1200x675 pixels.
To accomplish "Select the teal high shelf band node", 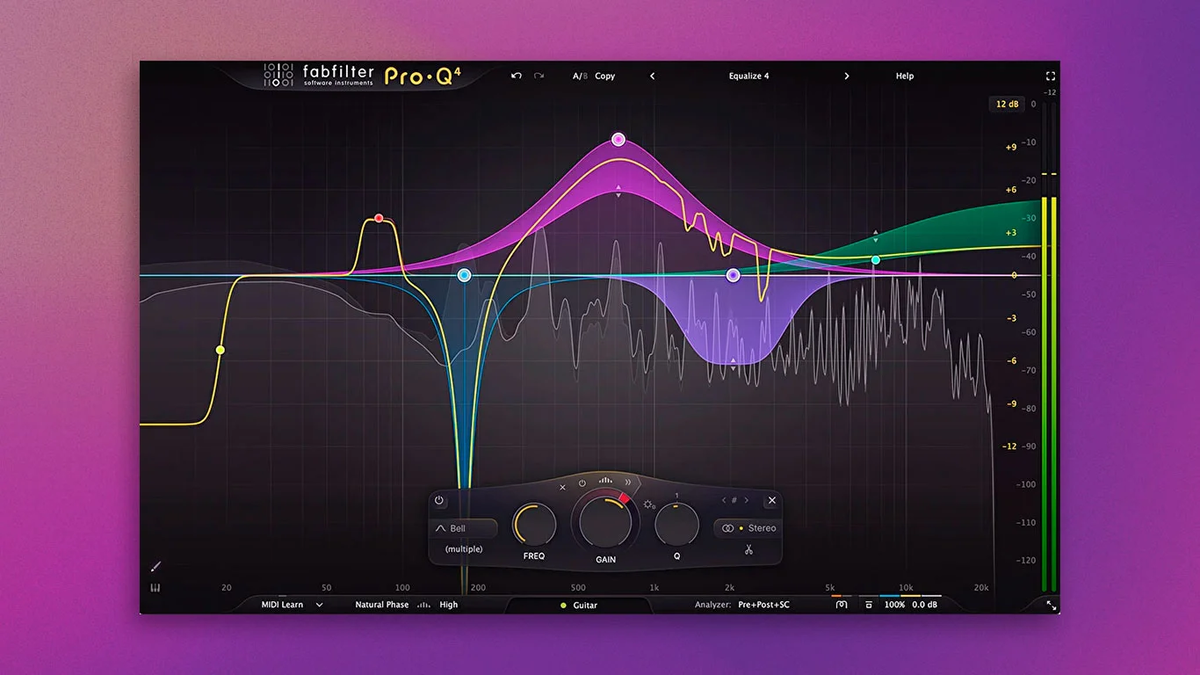I will coord(876,260).
